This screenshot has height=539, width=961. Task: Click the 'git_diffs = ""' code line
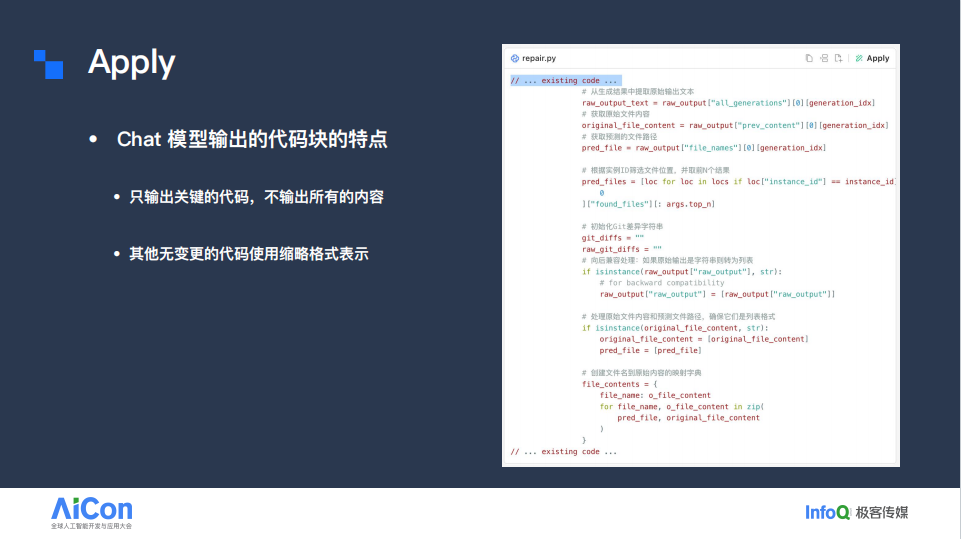[x=612, y=238]
